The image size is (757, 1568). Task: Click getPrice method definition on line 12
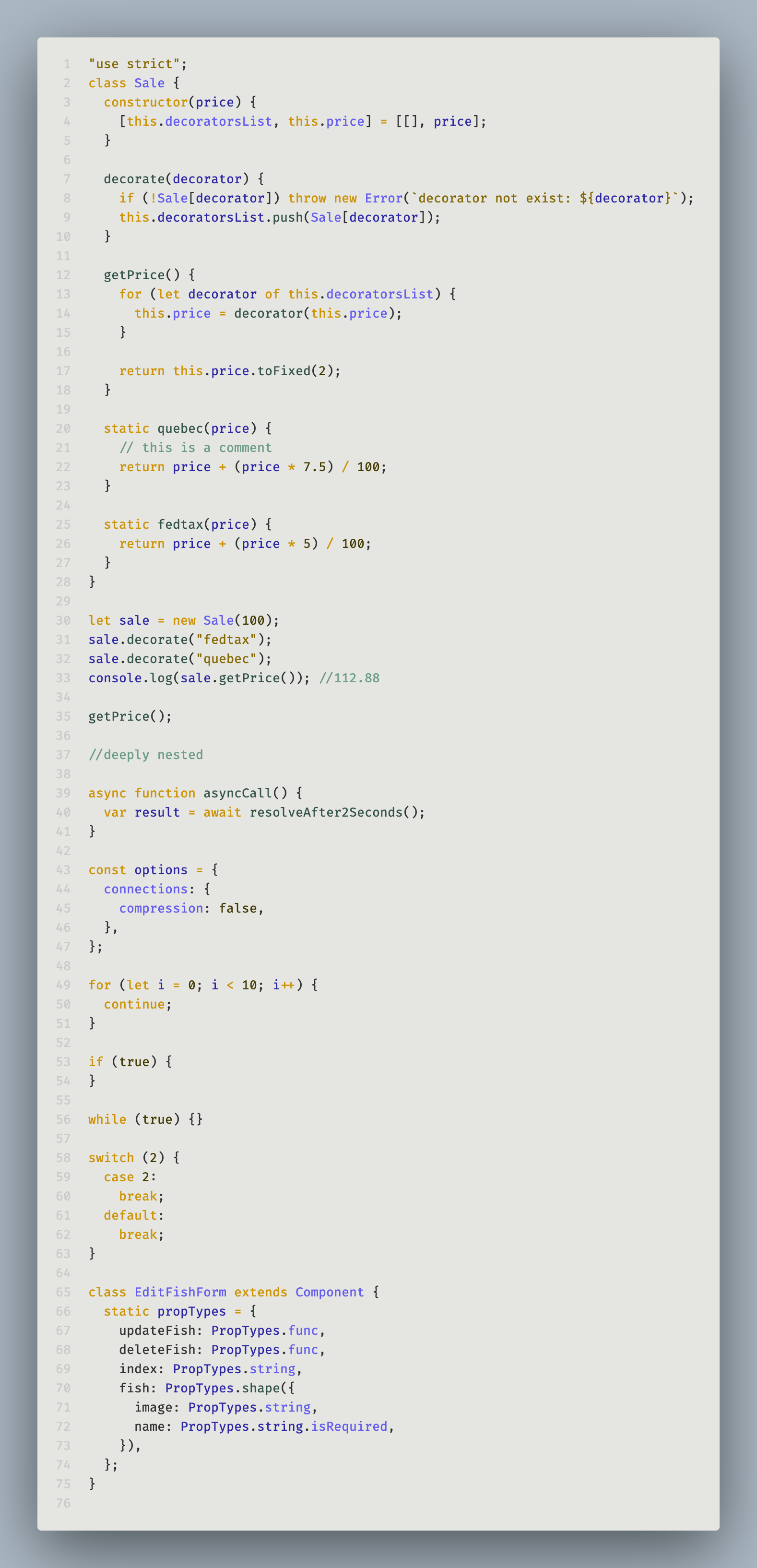coord(134,274)
